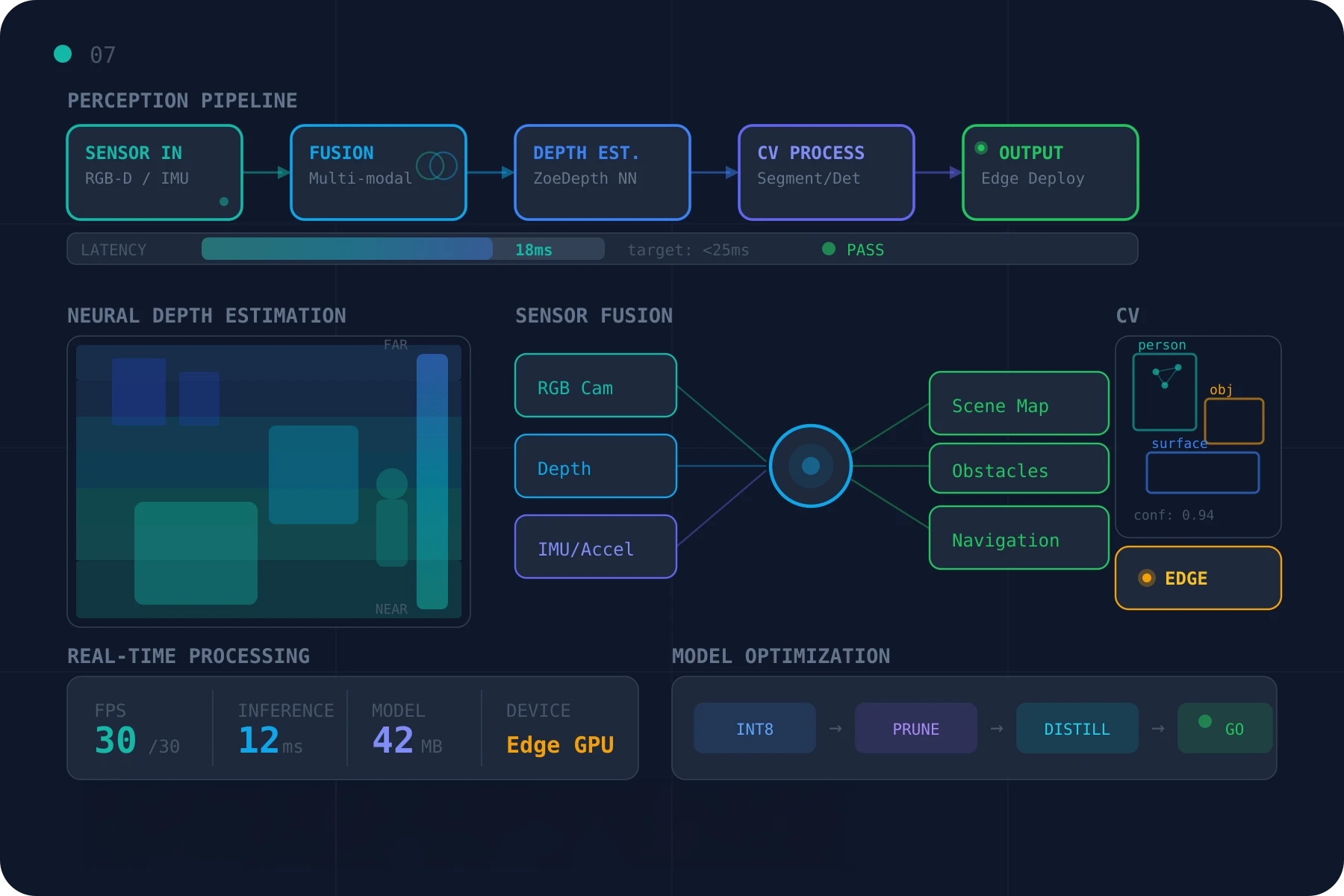Click the blue surface bounding box
This screenshot has width=1344, height=896.
[x=1202, y=473]
